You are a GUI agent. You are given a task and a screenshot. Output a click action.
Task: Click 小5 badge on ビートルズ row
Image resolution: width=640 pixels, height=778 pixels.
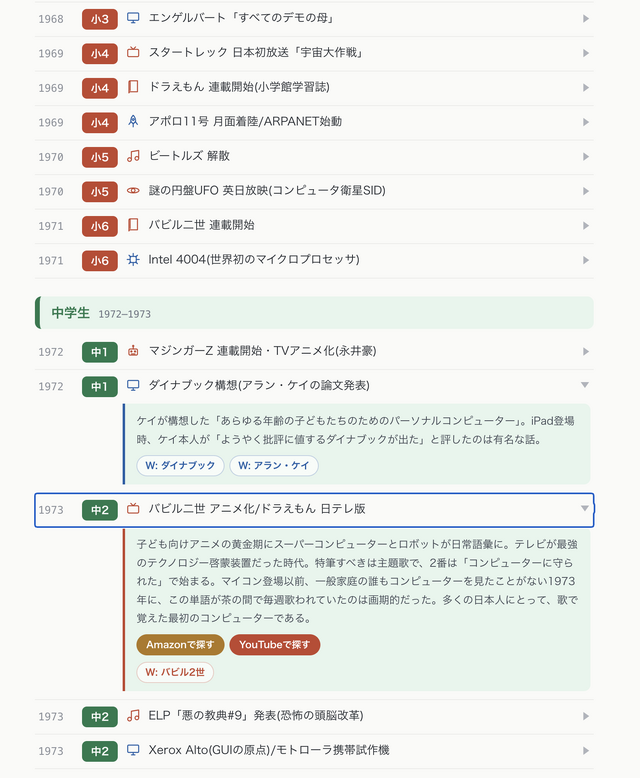click(100, 157)
